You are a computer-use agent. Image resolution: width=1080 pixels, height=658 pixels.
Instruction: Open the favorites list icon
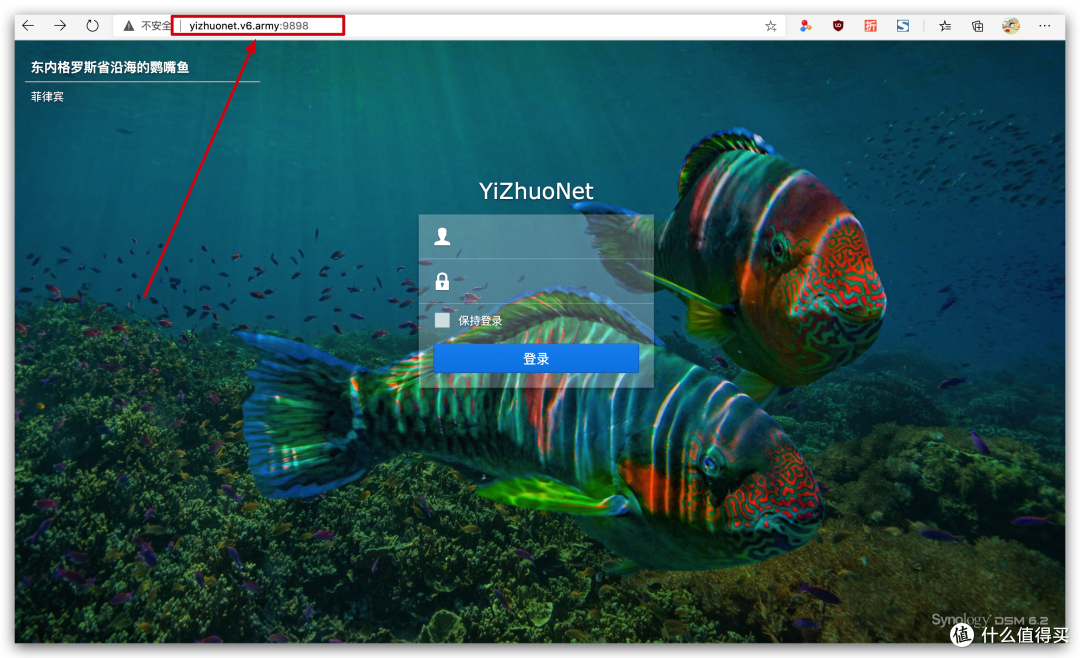945,26
